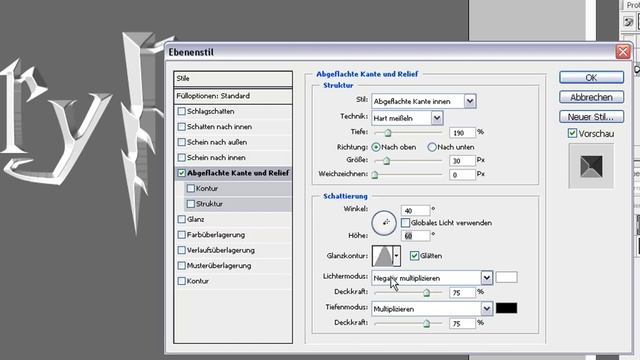Image resolution: width=640 pixels, height=360 pixels.
Task: Click the Glanzkontur contour thumbnail
Action: pos(382,256)
